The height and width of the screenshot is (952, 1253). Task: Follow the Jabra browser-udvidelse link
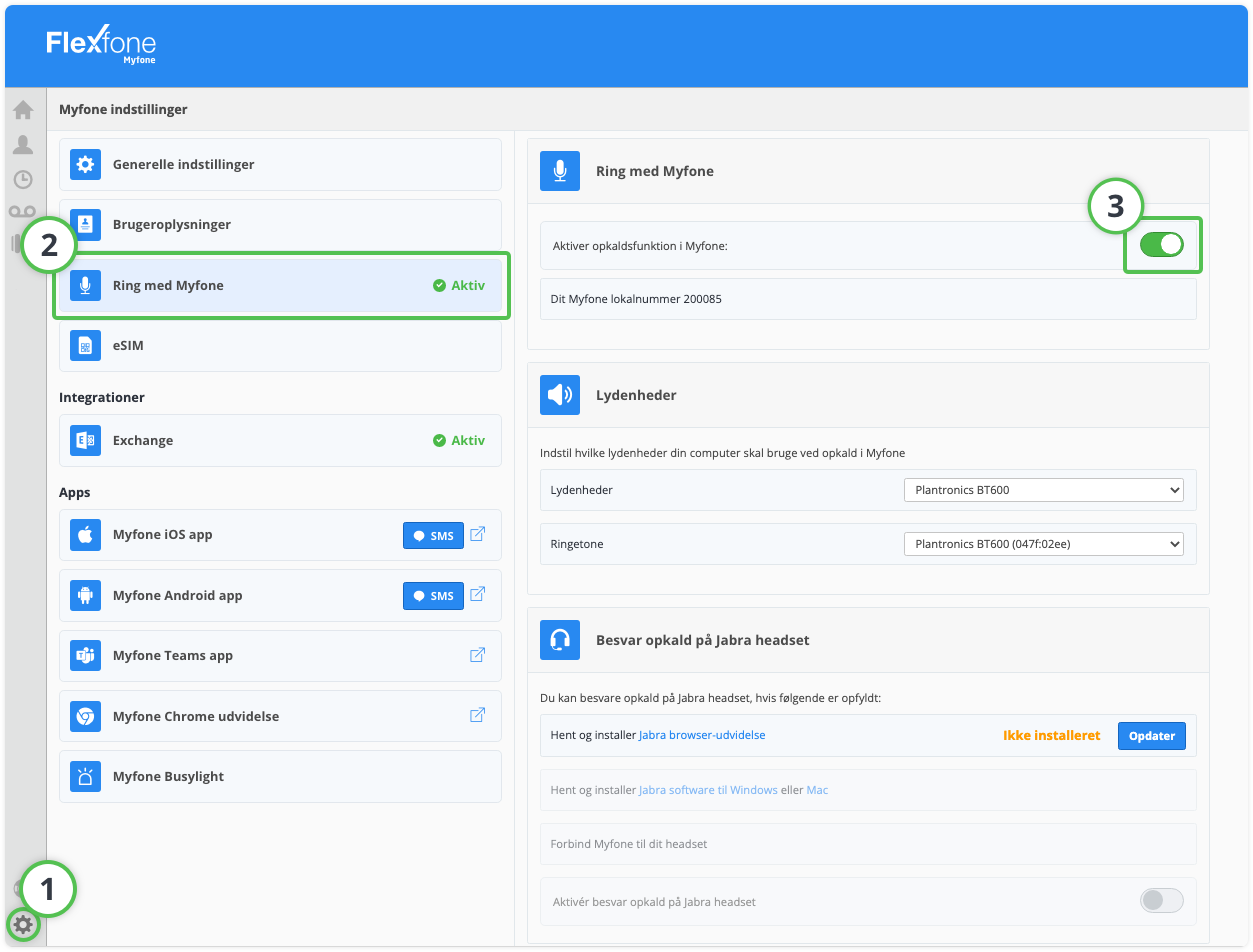coord(702,735)
